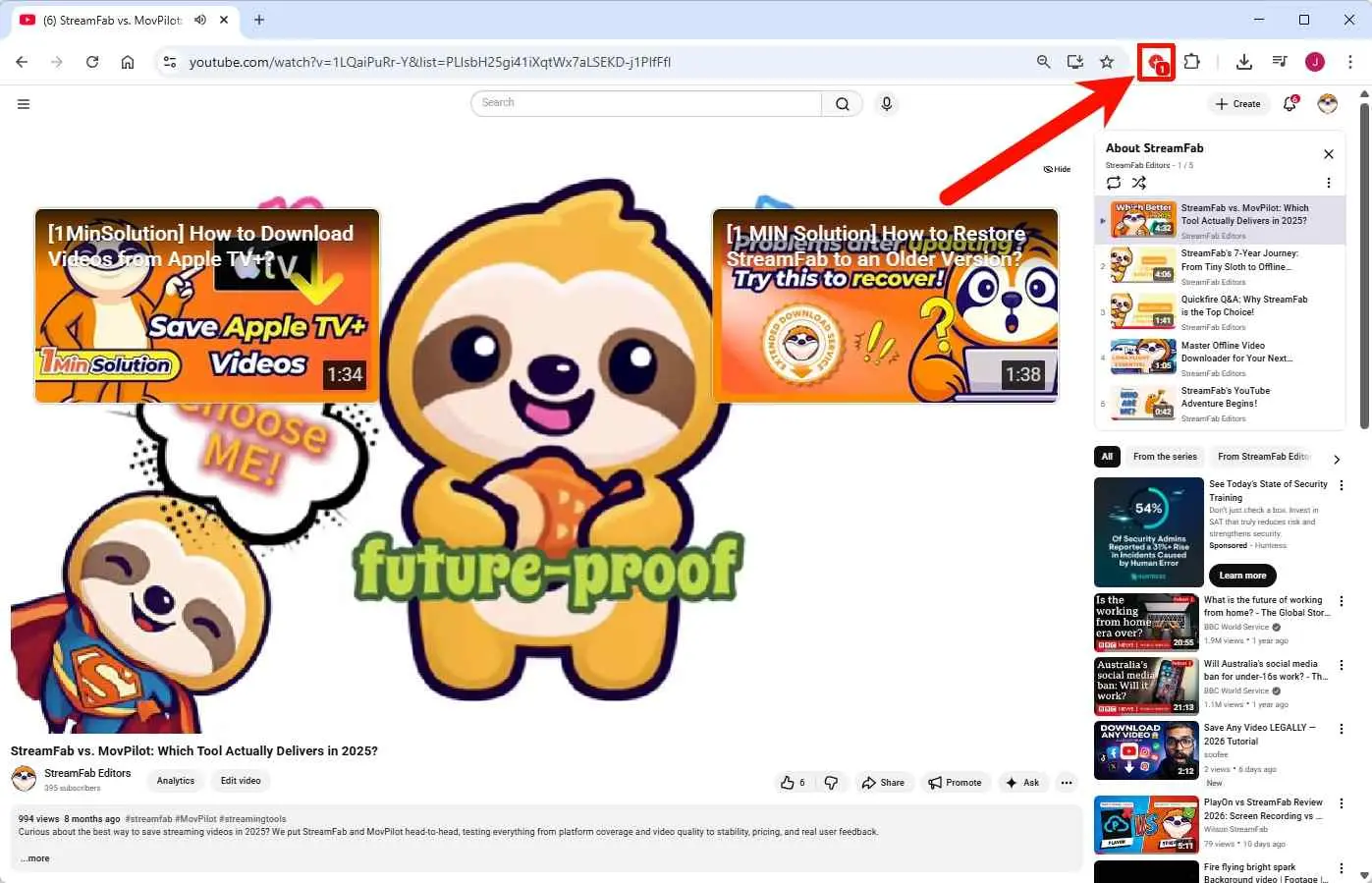The height and width of the screenshot is (883, 1372).
Task: Open the Chrome profile avatar J
Action: tap(1315, 62)
